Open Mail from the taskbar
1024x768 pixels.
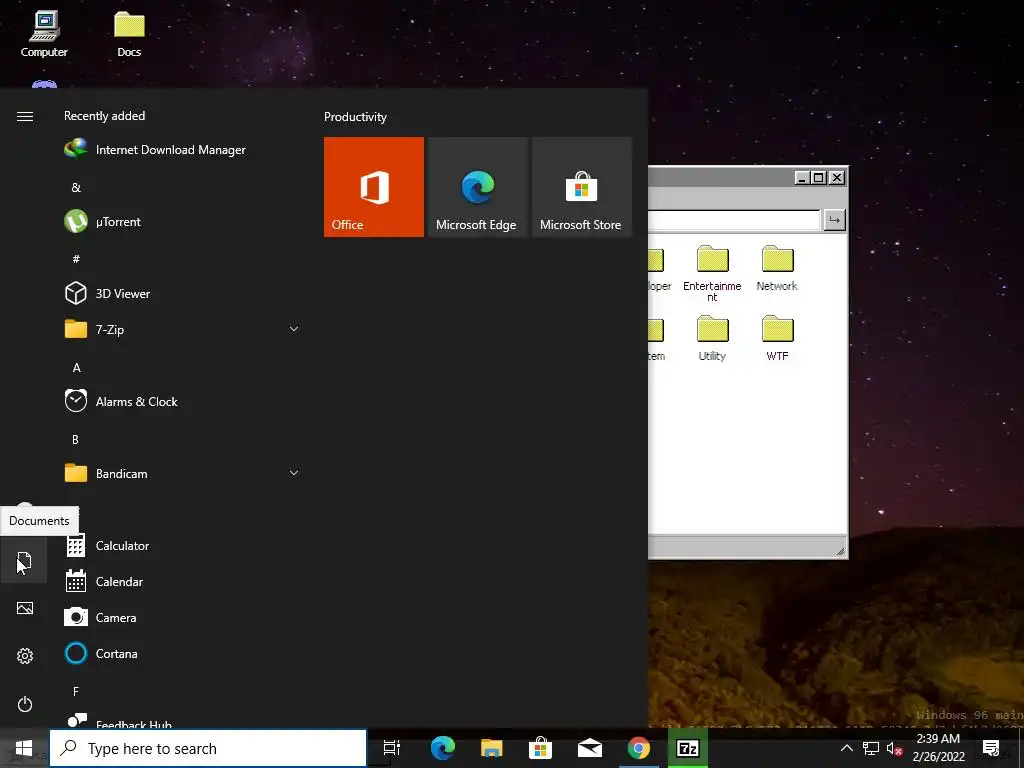(x=589, y=748)
